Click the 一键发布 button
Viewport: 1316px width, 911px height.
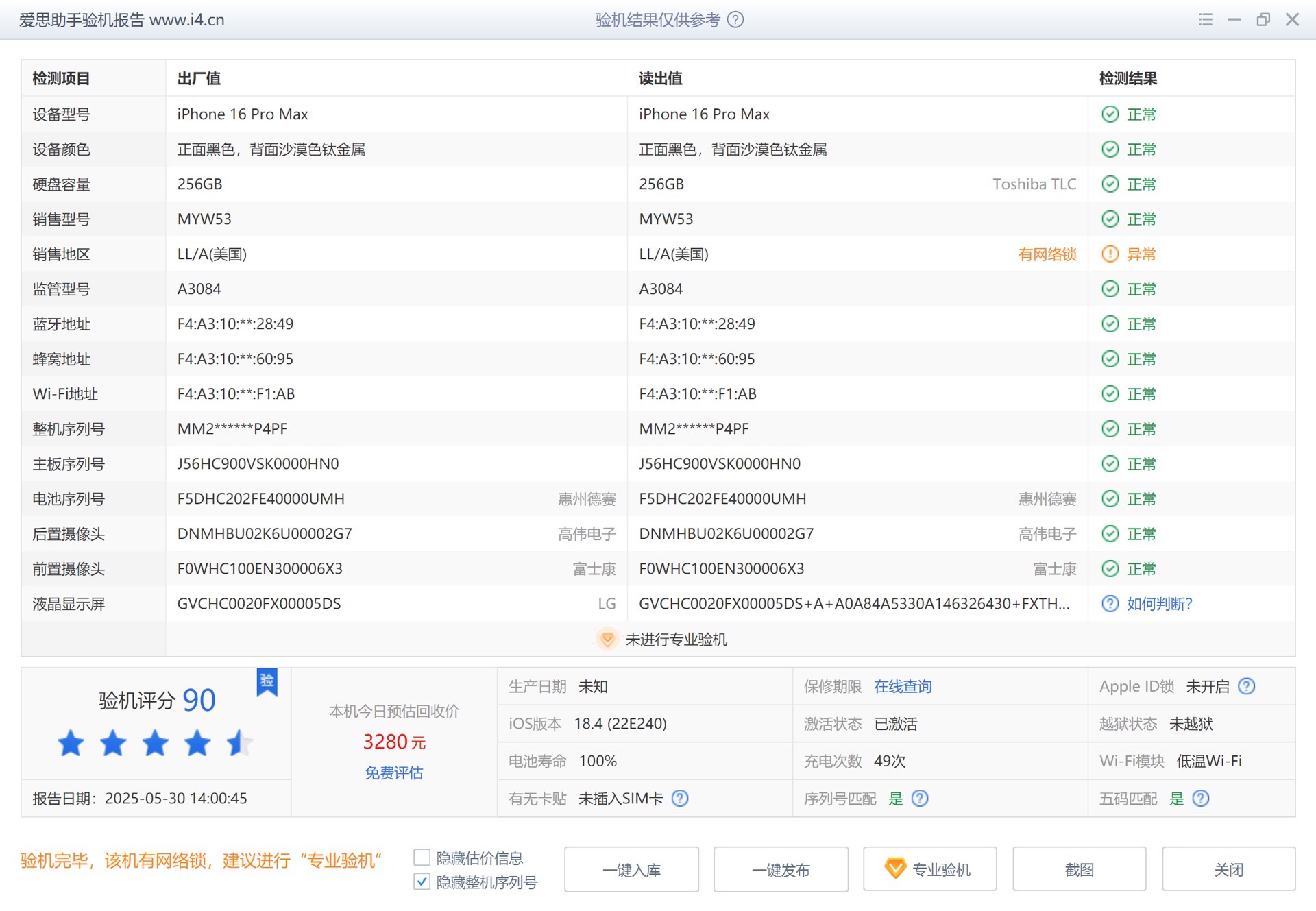click(x=781, y=870)
